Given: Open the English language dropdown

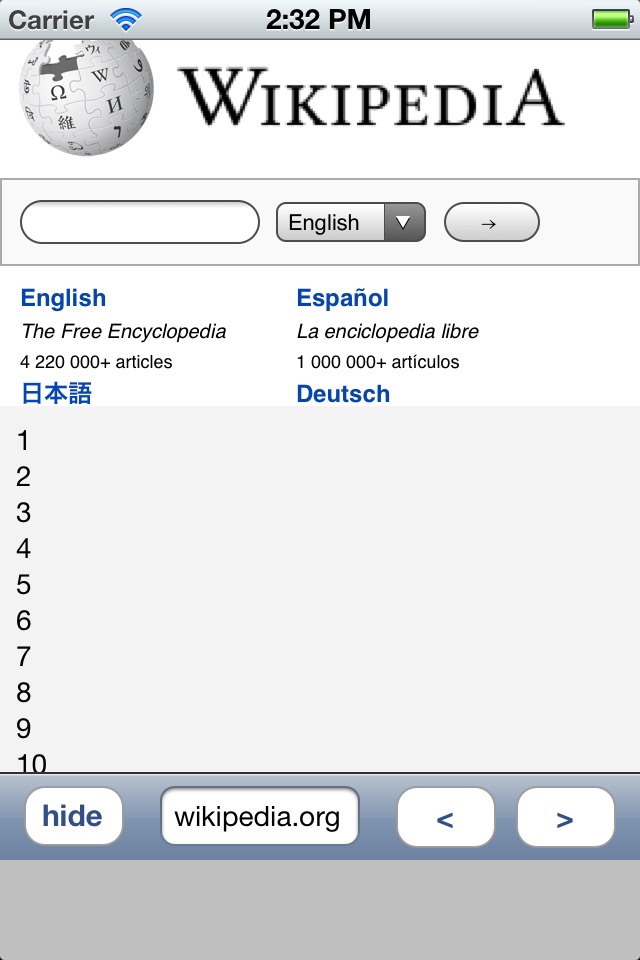Looking at the screenshot, I should (351, 222).
